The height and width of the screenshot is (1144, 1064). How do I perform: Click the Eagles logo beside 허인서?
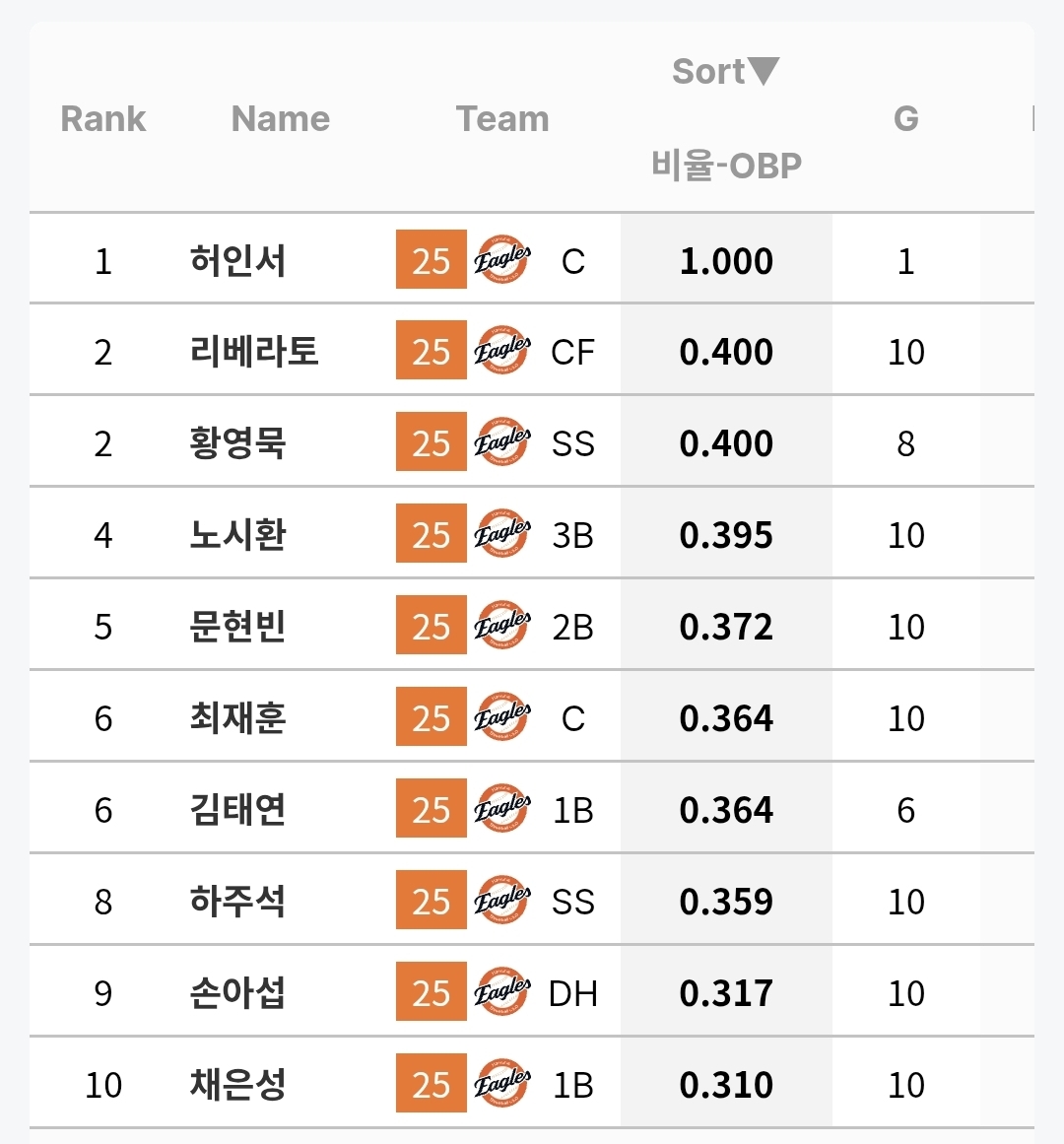tap(502, 260)
